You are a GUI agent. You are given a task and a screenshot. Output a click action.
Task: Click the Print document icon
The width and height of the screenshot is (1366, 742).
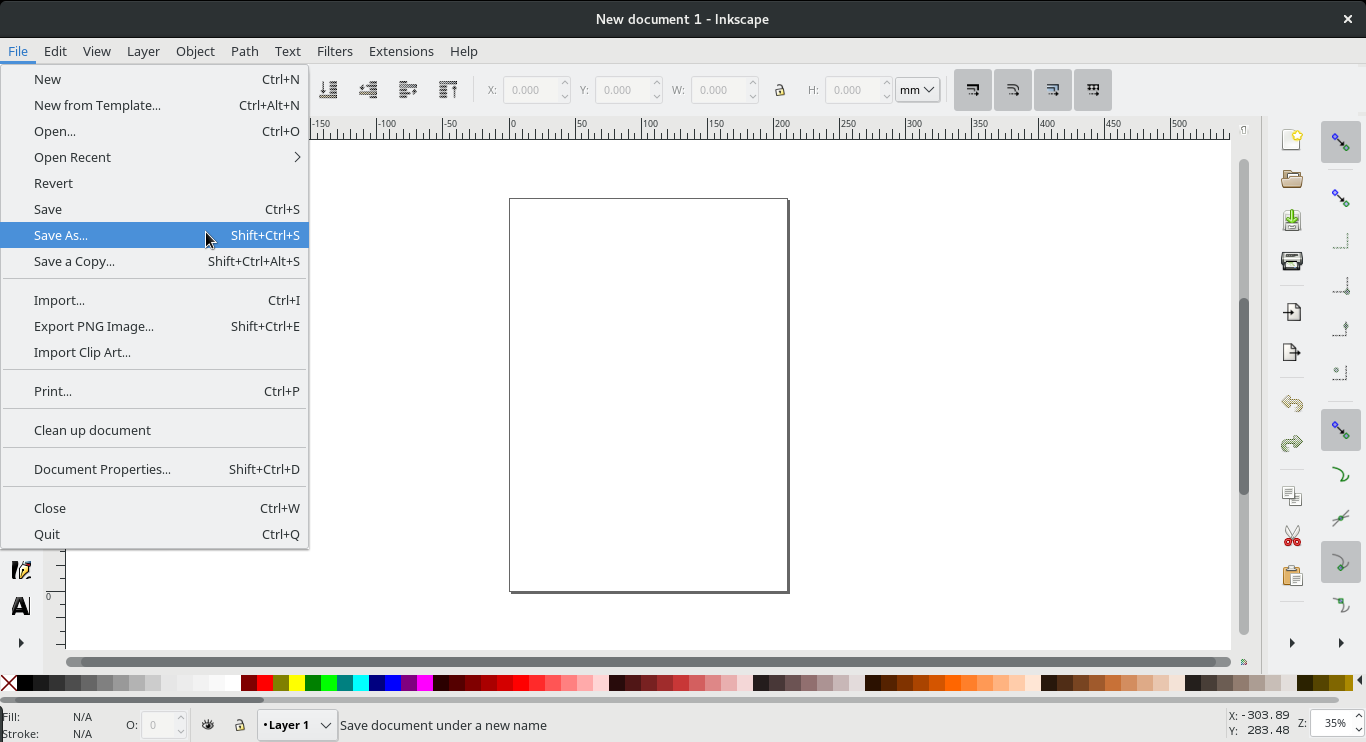(x=1291, y=260)
